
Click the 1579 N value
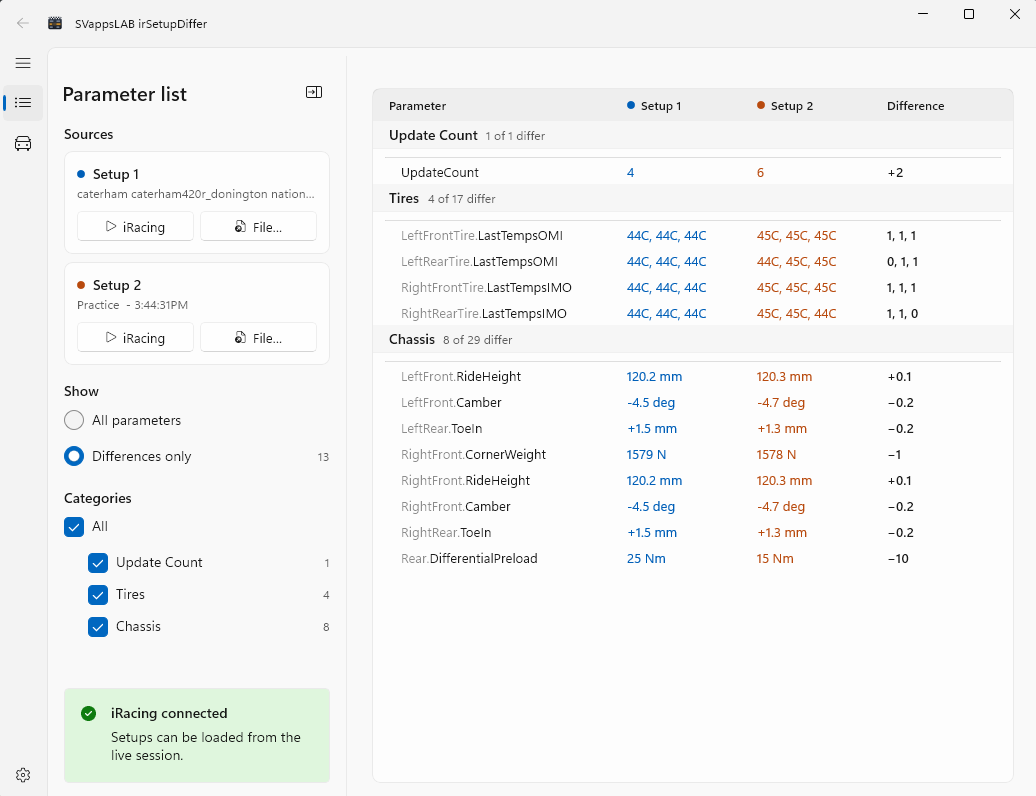click(646, 454)
